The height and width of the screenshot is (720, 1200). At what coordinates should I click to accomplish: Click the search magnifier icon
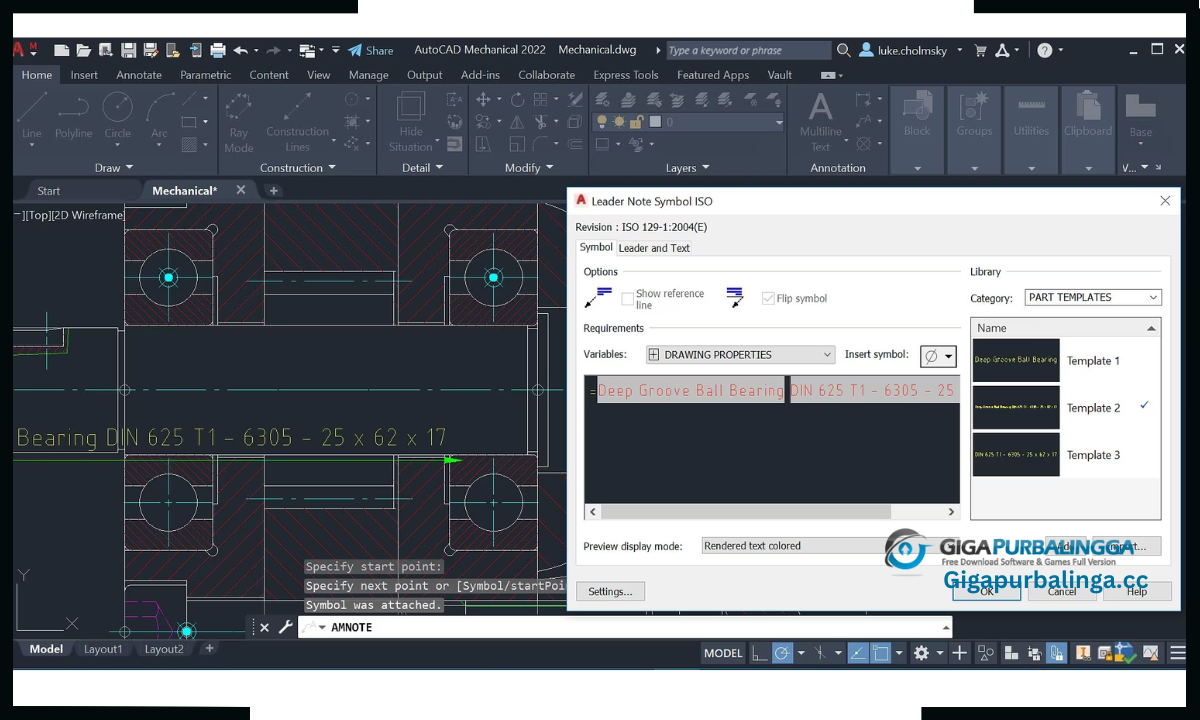844,50
